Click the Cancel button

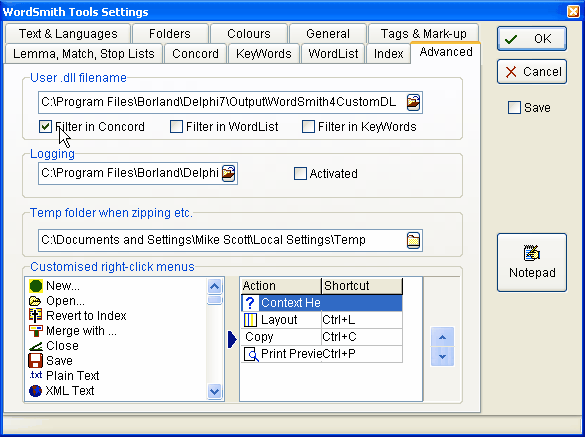point(532,72)
